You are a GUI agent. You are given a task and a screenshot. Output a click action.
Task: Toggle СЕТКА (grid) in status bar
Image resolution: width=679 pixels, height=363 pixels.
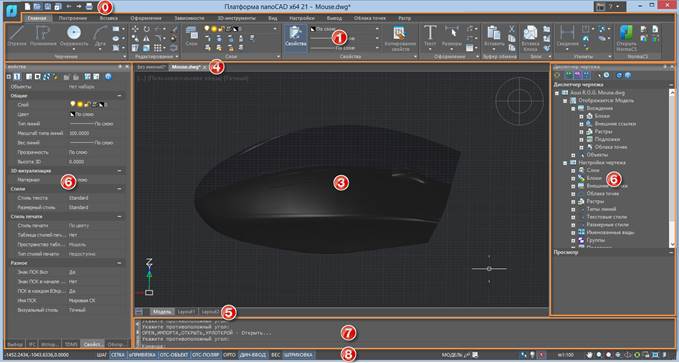coord(117,355)
